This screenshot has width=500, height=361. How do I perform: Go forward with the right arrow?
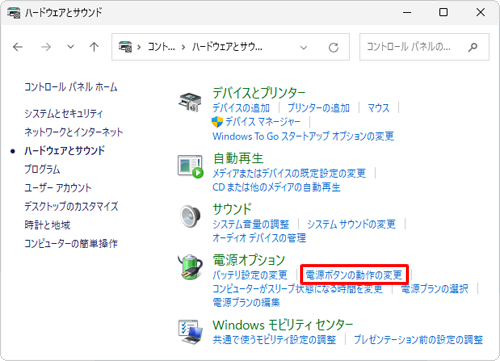pos(46,47)
